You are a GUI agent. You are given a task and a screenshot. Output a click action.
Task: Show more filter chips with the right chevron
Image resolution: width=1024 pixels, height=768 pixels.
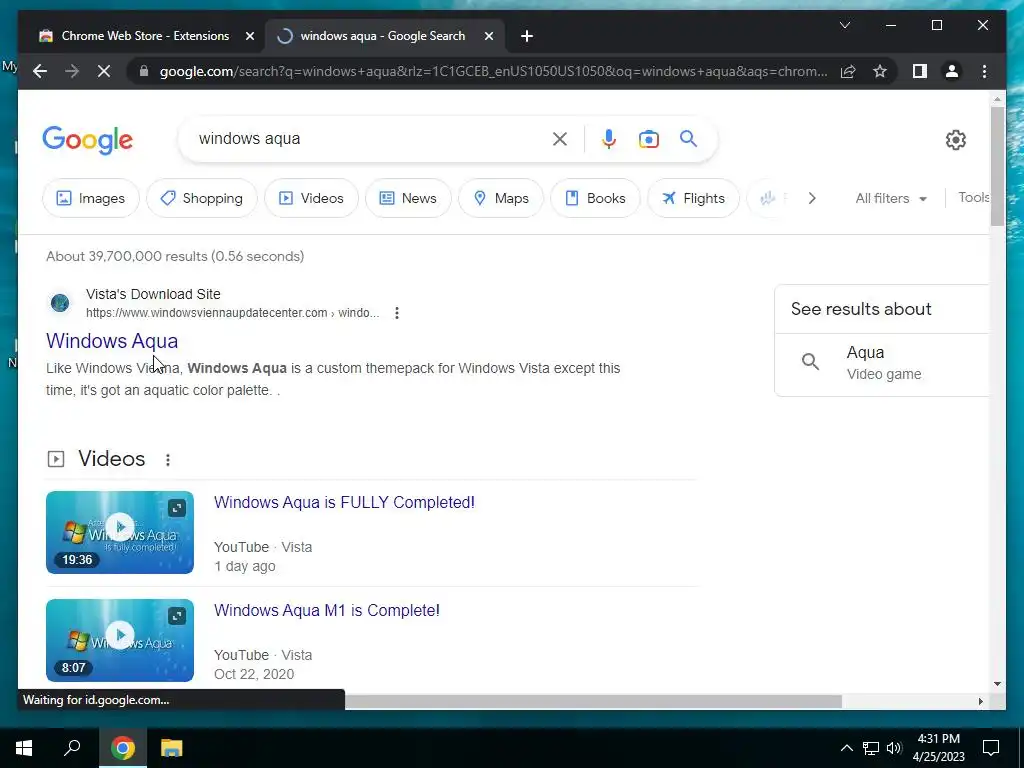tap(812, 199)
